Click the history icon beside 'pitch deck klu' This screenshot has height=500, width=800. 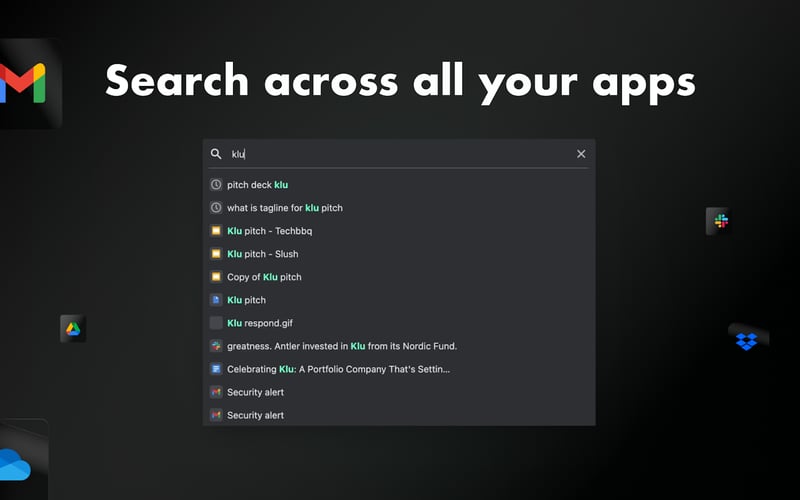(216, 185)
